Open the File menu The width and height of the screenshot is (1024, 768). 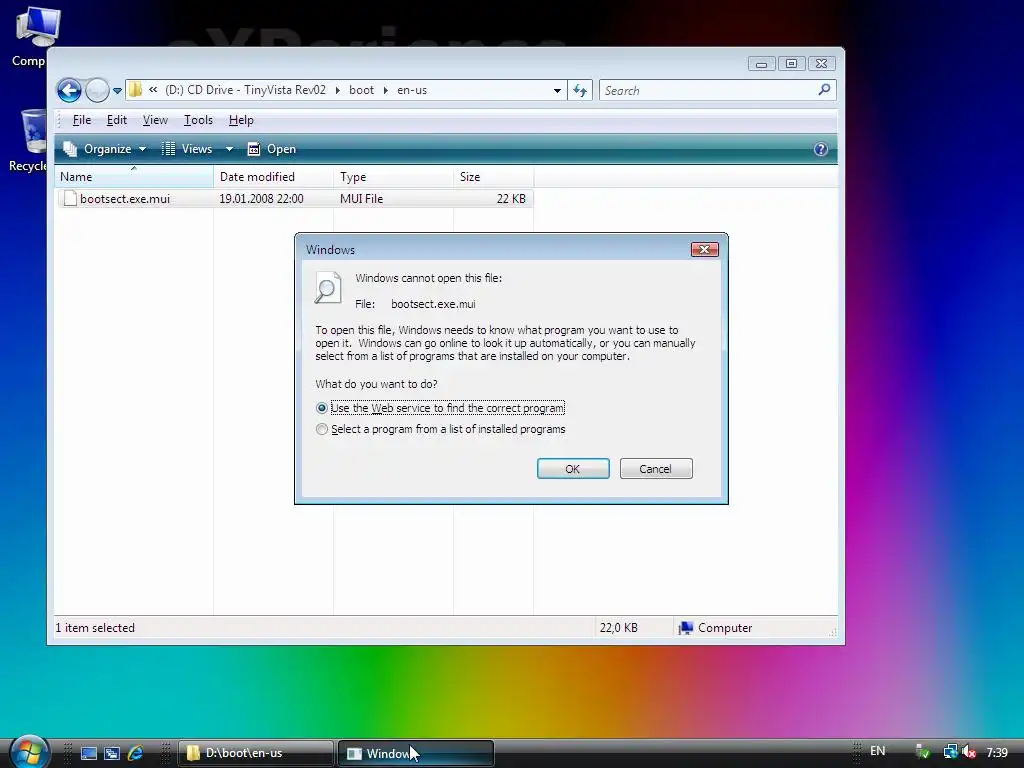coord(82,120)
